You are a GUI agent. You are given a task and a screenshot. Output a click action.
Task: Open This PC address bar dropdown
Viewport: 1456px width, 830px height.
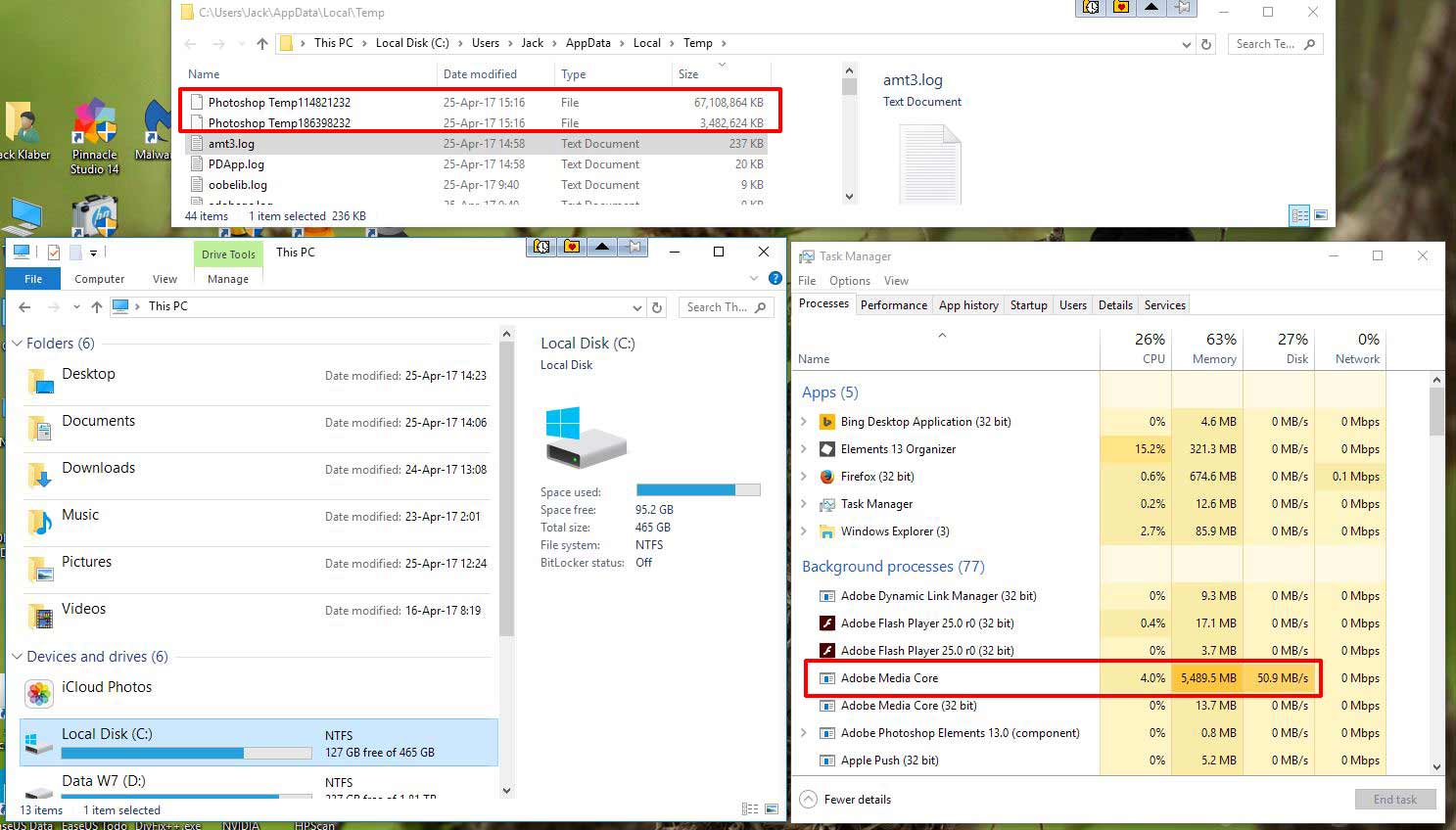[637, 307]
